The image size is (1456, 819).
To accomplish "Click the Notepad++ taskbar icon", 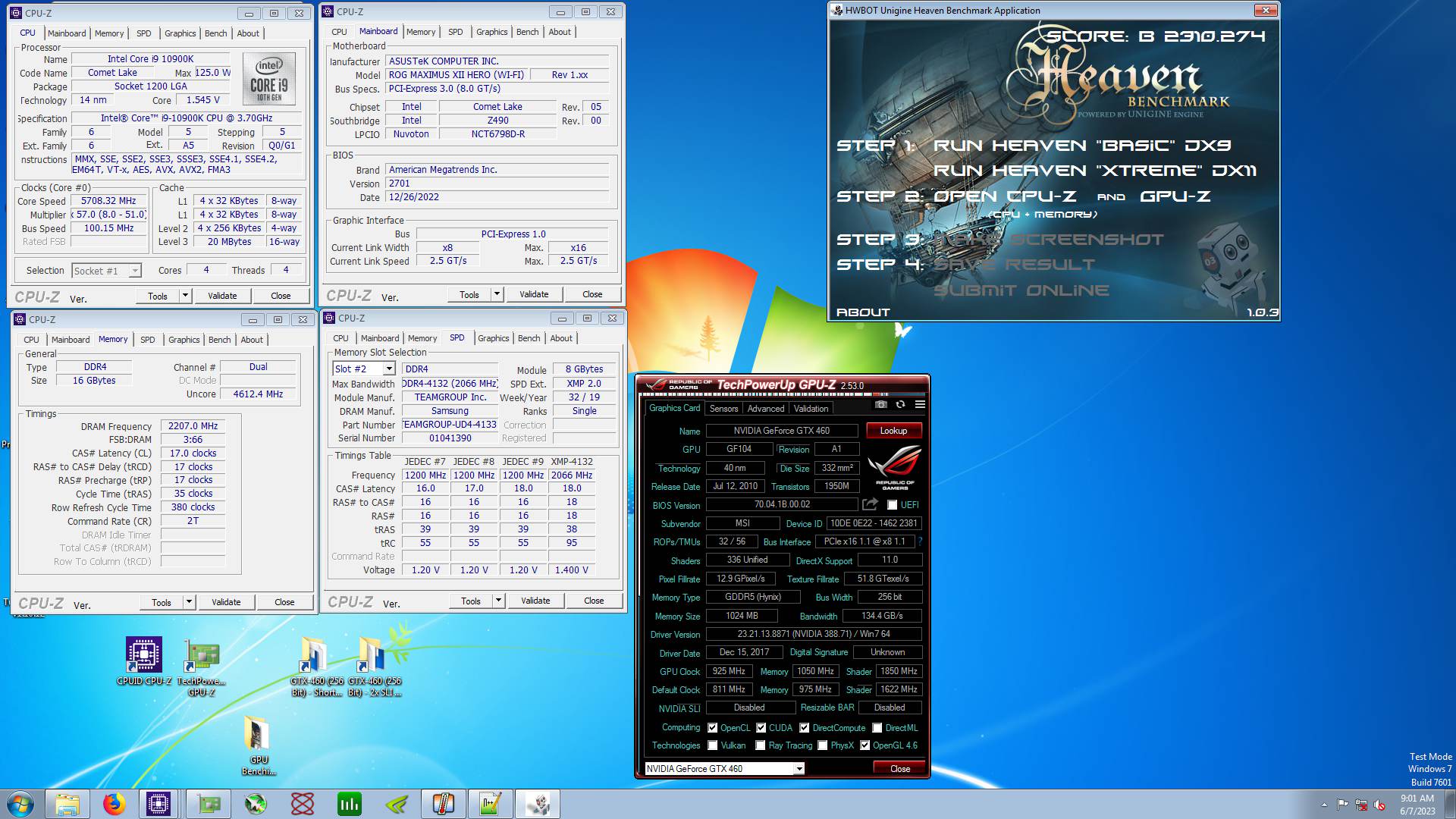I will pos(491,804).
